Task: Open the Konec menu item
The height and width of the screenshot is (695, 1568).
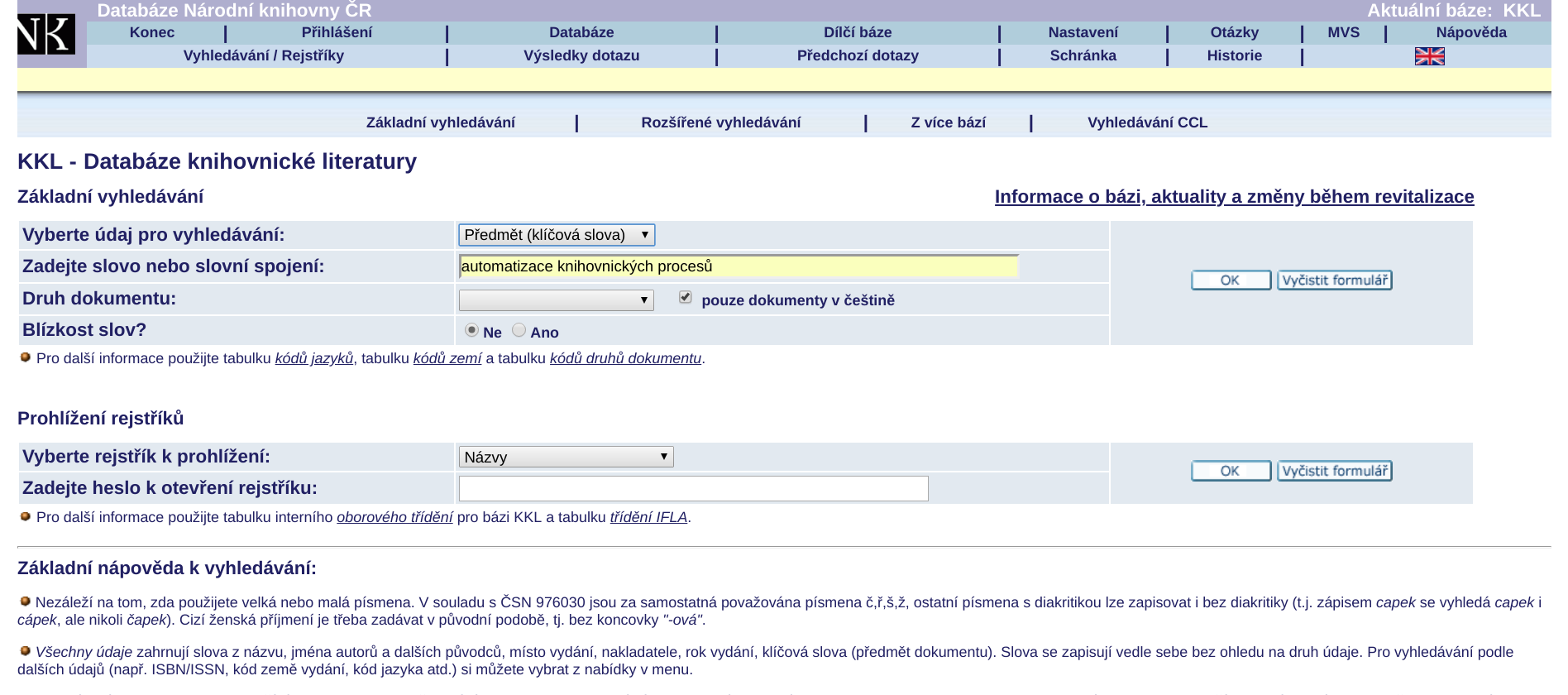Action: [x=152, y=32]
